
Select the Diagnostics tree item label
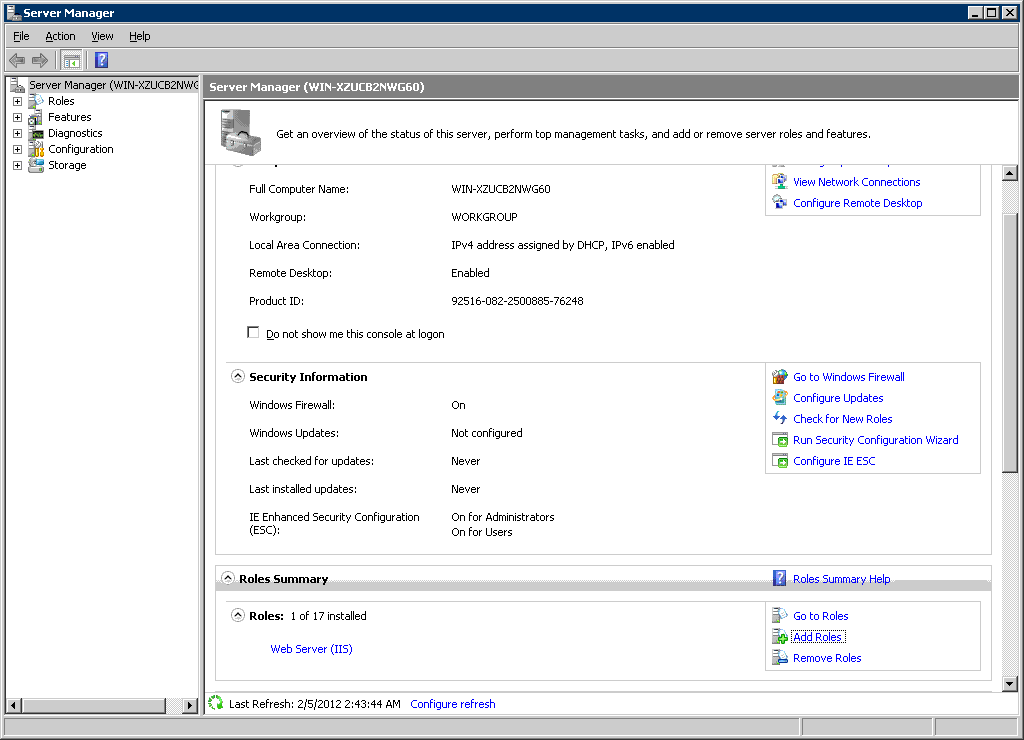click(75, 133)
